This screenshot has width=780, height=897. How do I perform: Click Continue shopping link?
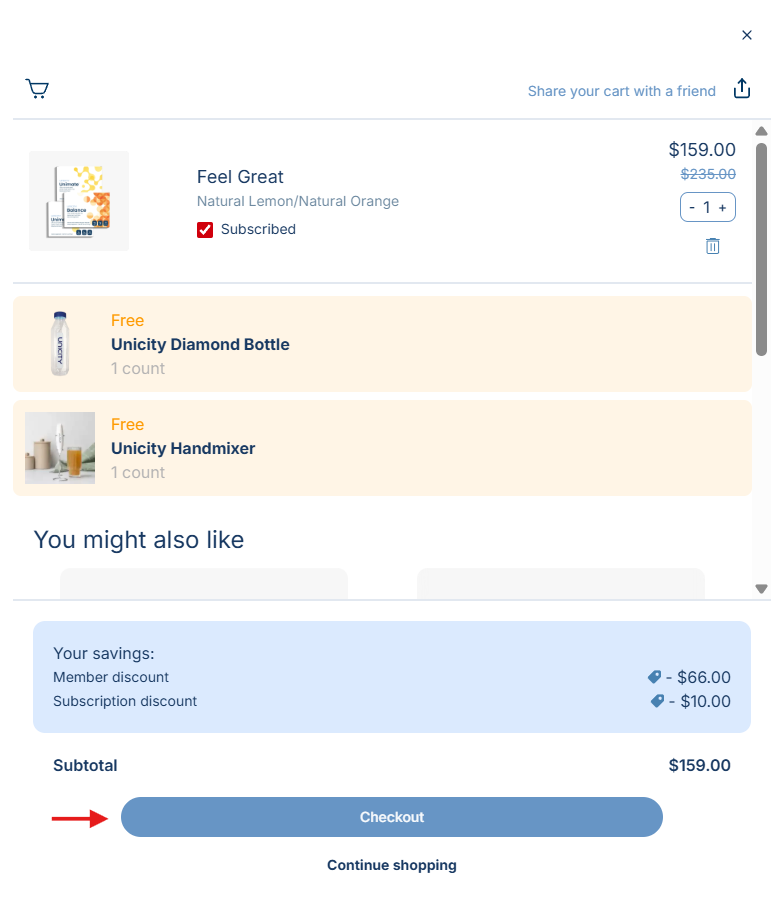tap(392, 865)
